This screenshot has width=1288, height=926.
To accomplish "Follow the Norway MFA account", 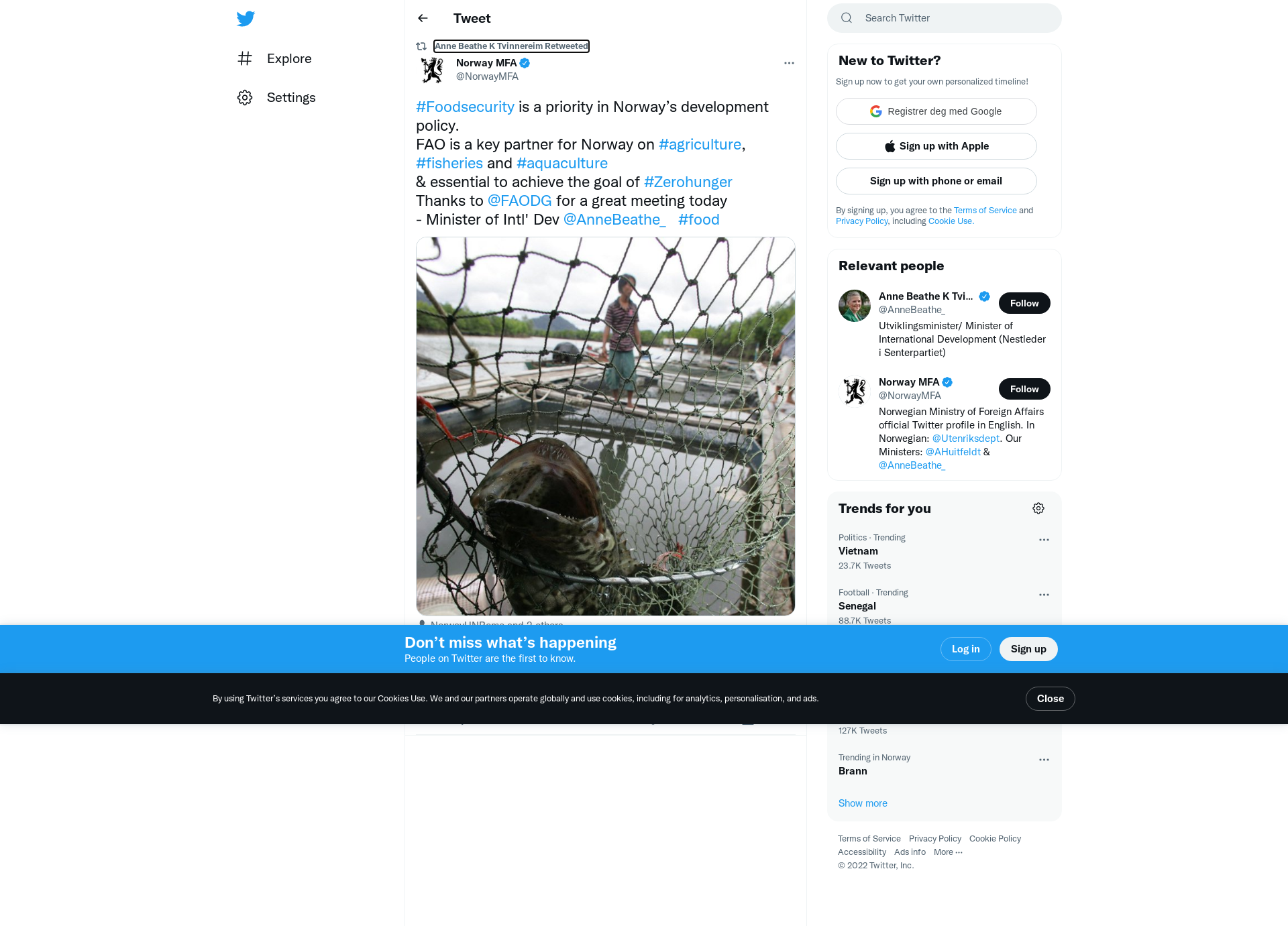I will point(1024,389).
